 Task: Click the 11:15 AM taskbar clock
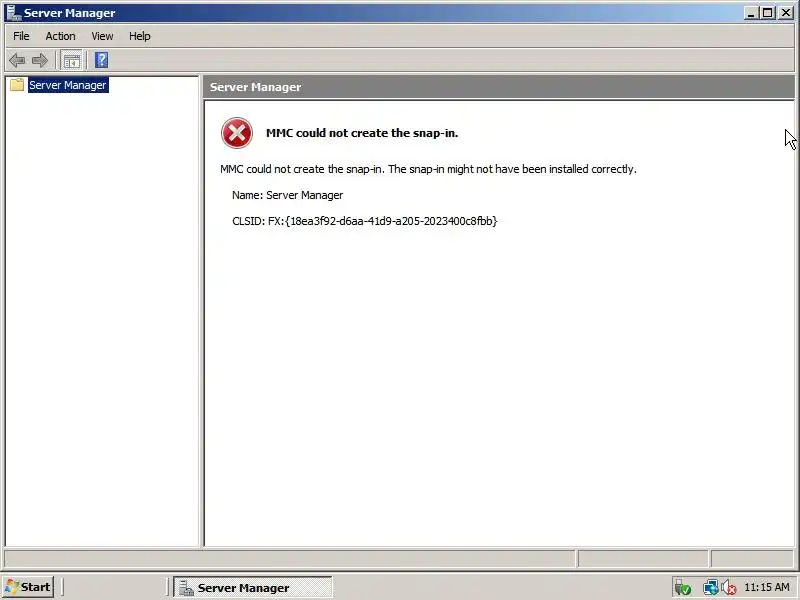tap(766, 587)
